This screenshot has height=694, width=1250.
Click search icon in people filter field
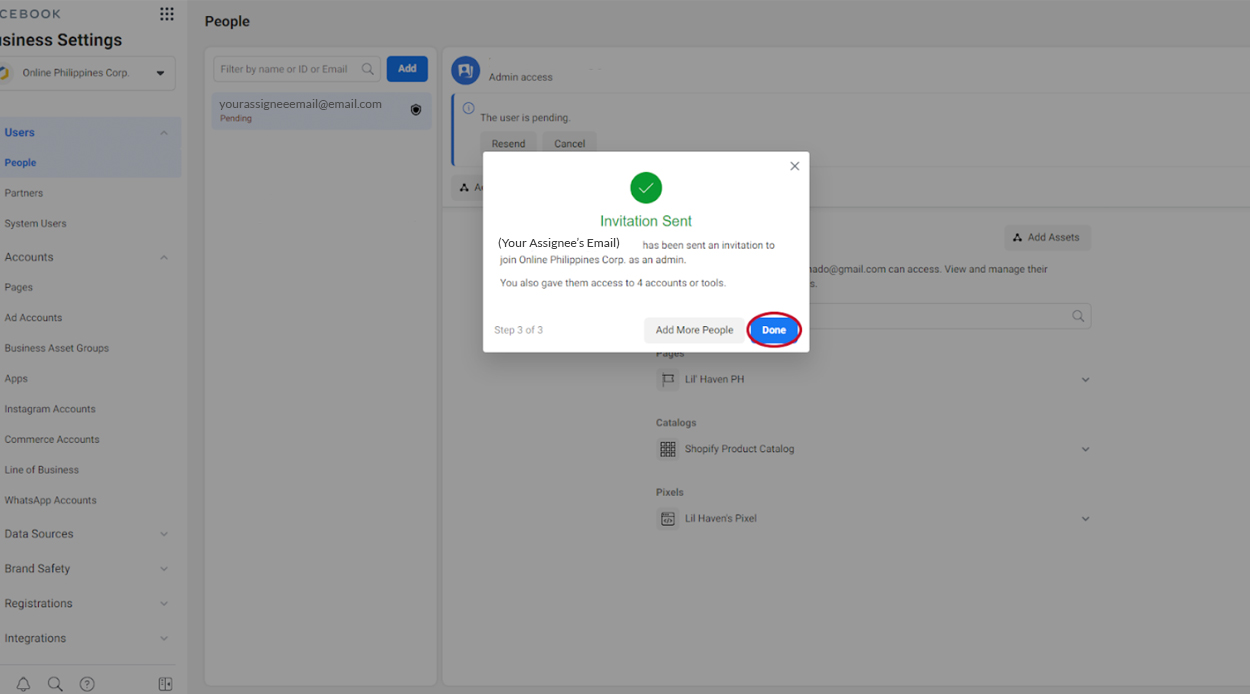click(368, 69)
